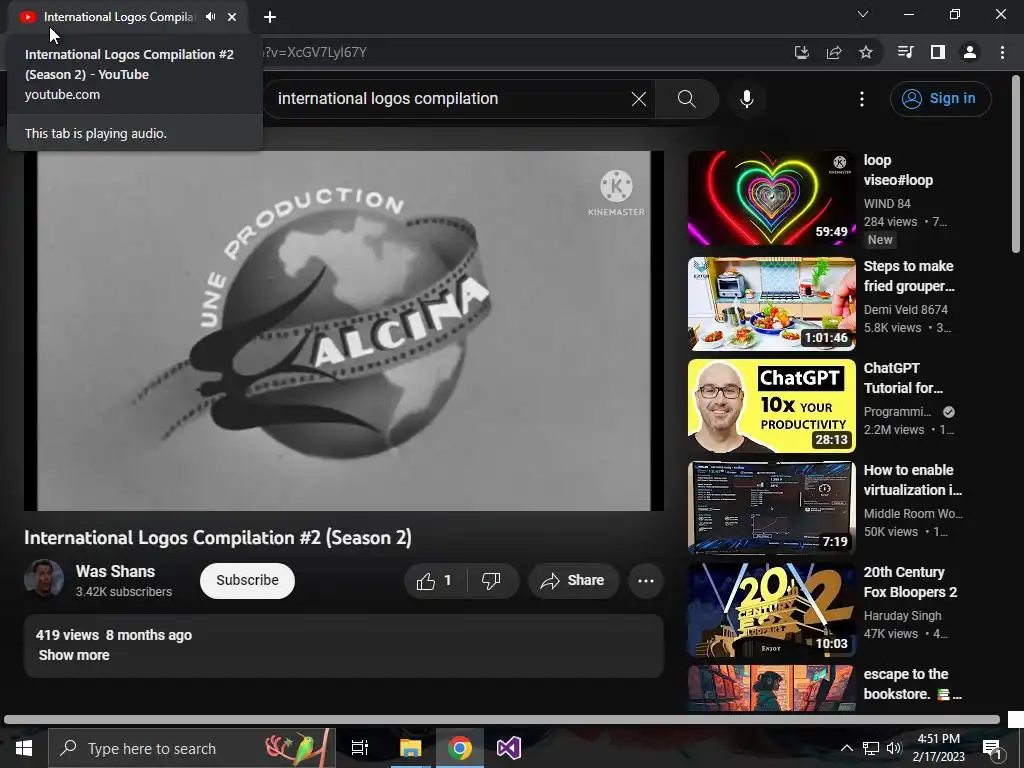The height and width of the screenshot is (768, 1024).
Task: Click the video title International Logos Compilation #2
Action: tap(218, 537)
